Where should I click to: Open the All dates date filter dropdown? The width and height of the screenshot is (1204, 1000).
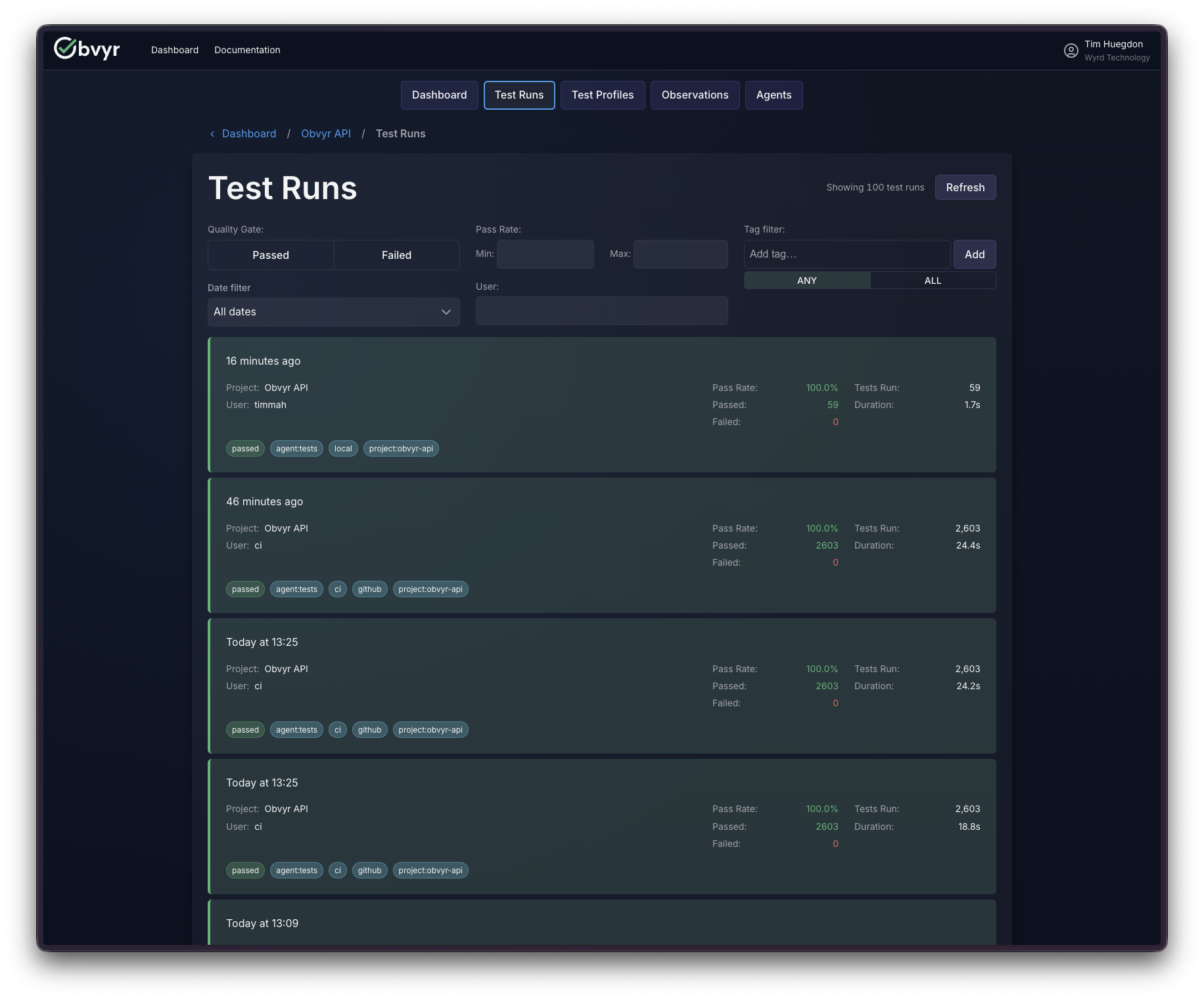tap(333, 312)
